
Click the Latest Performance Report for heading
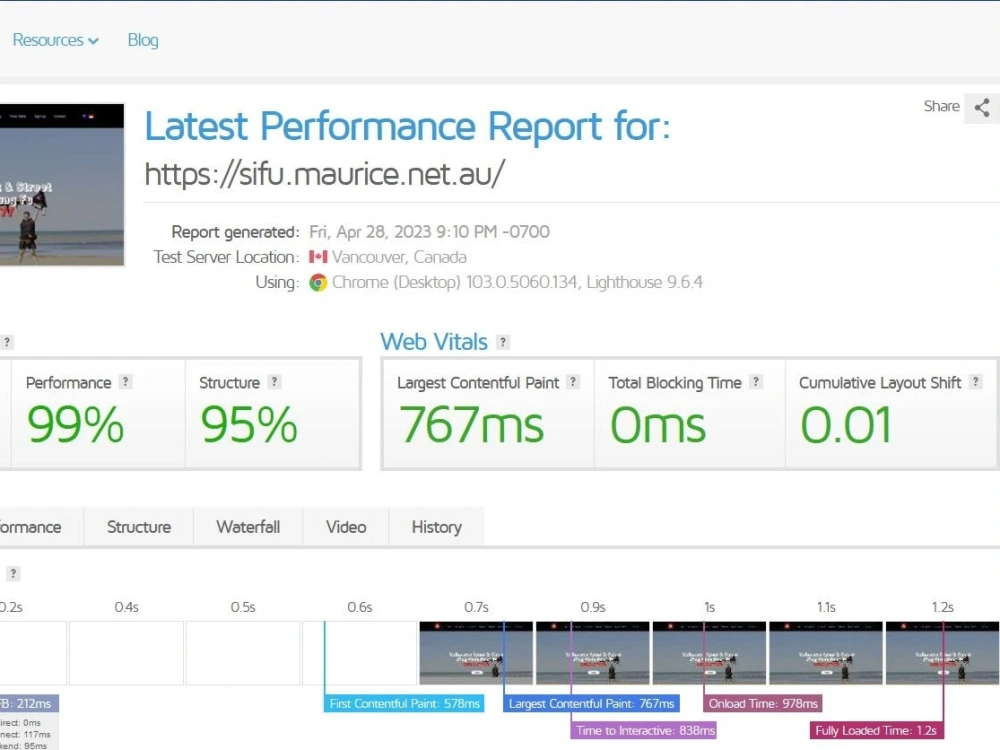408,126
